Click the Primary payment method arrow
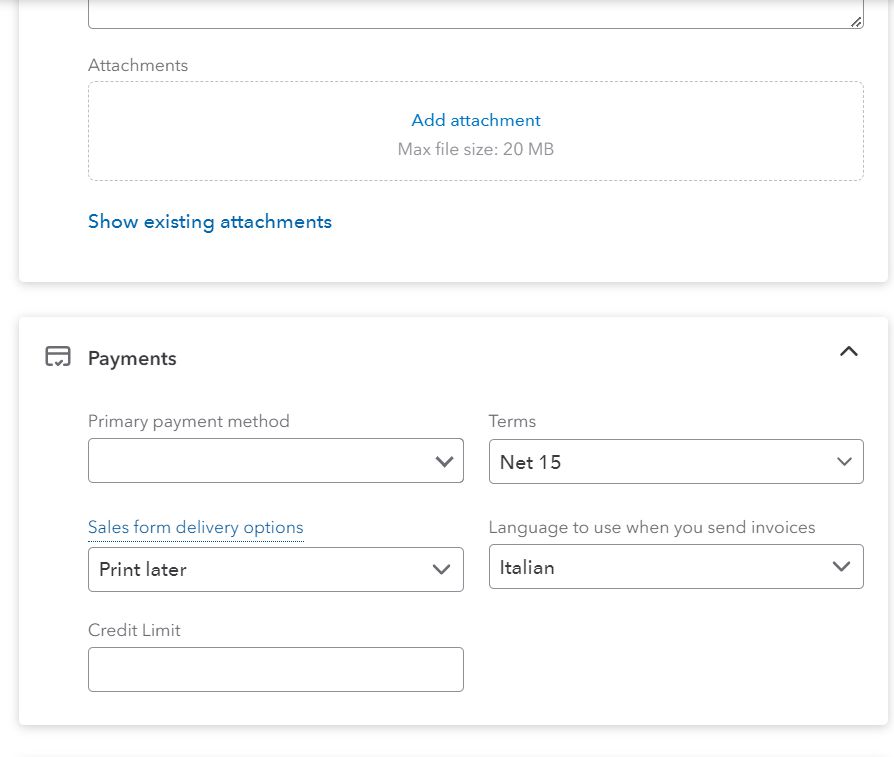894x757 pixels. 444,461
